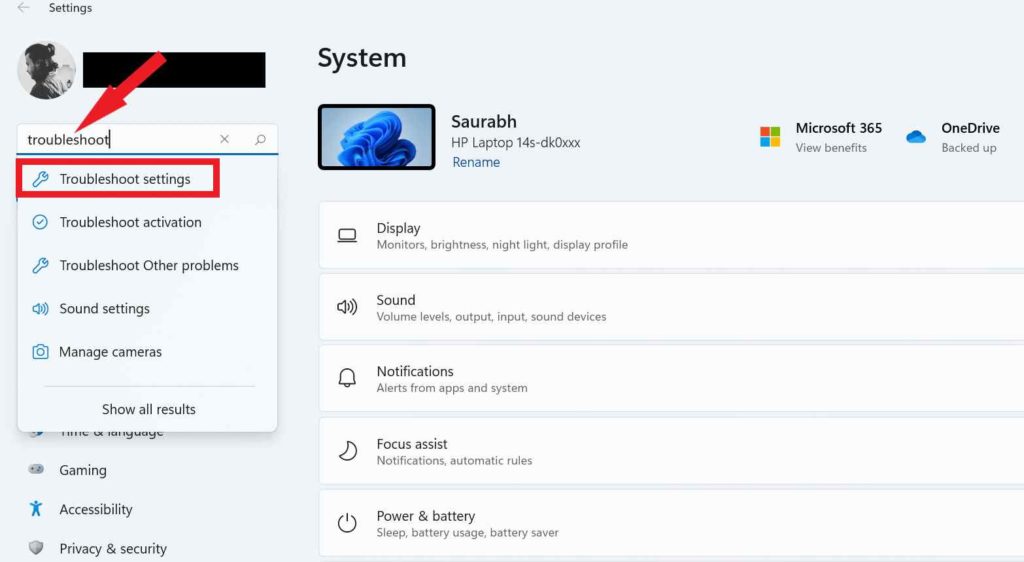Open the Notifications settings row
This screenshot has width=1024, height=562.
tap(671, 379)
